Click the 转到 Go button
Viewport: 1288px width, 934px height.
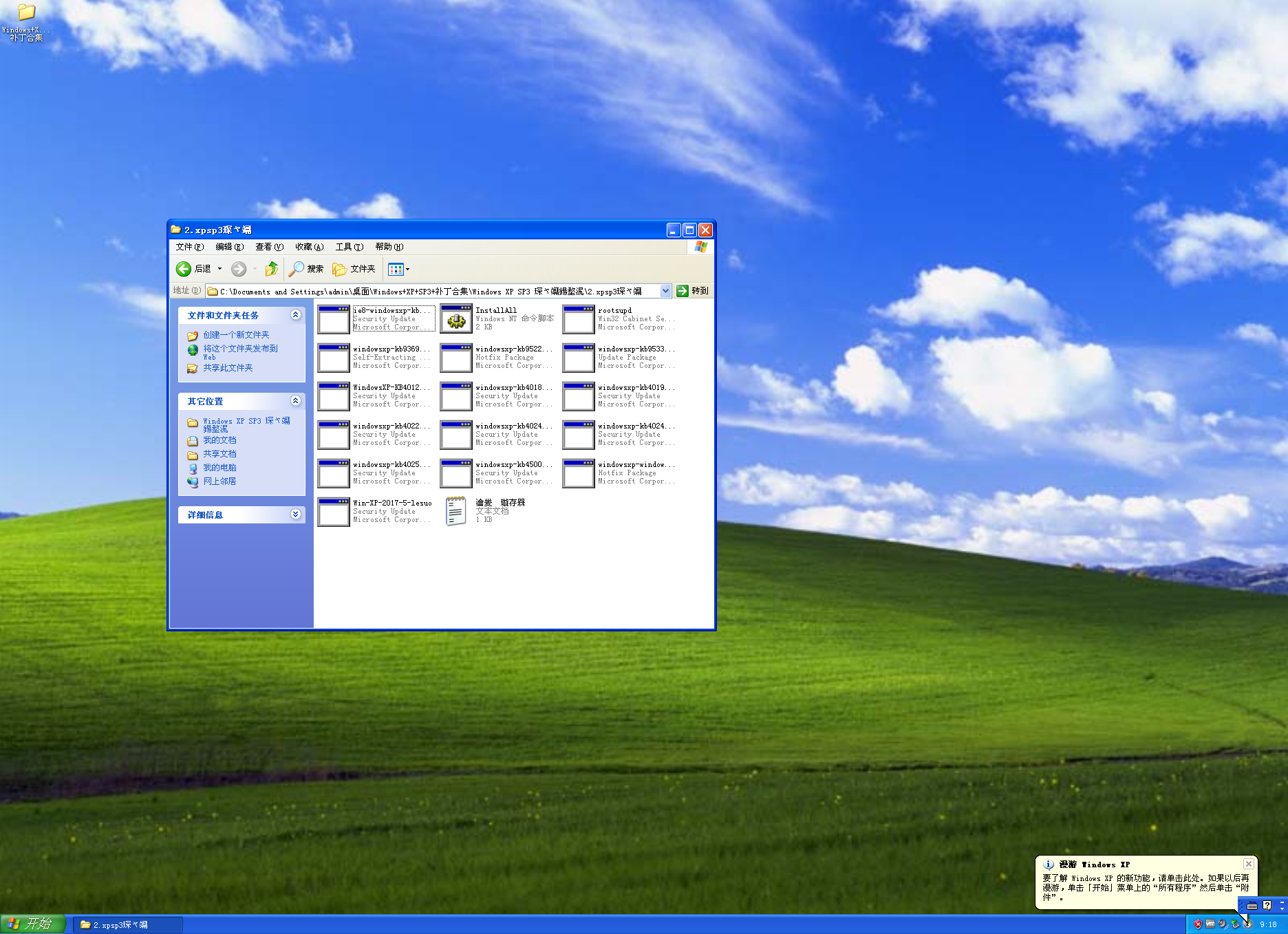coord(692,291)
